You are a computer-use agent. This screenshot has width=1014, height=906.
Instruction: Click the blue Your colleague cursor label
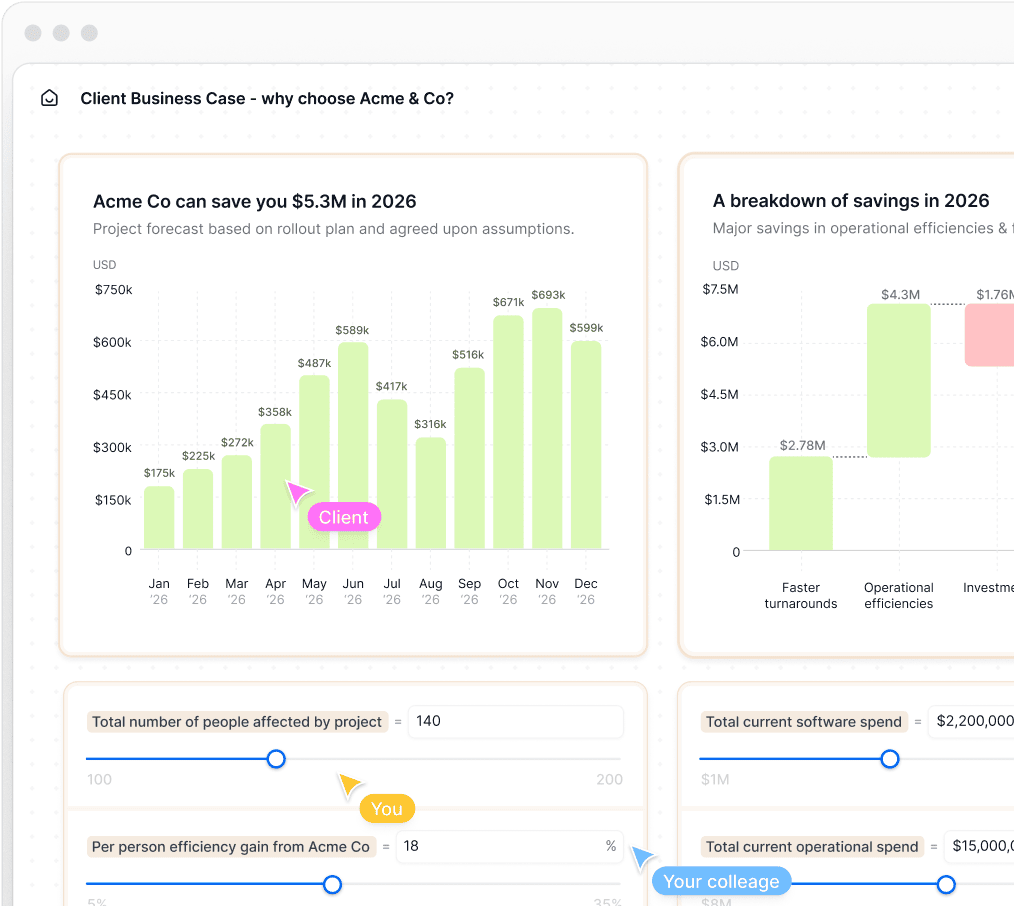click(x=721, y=881)
